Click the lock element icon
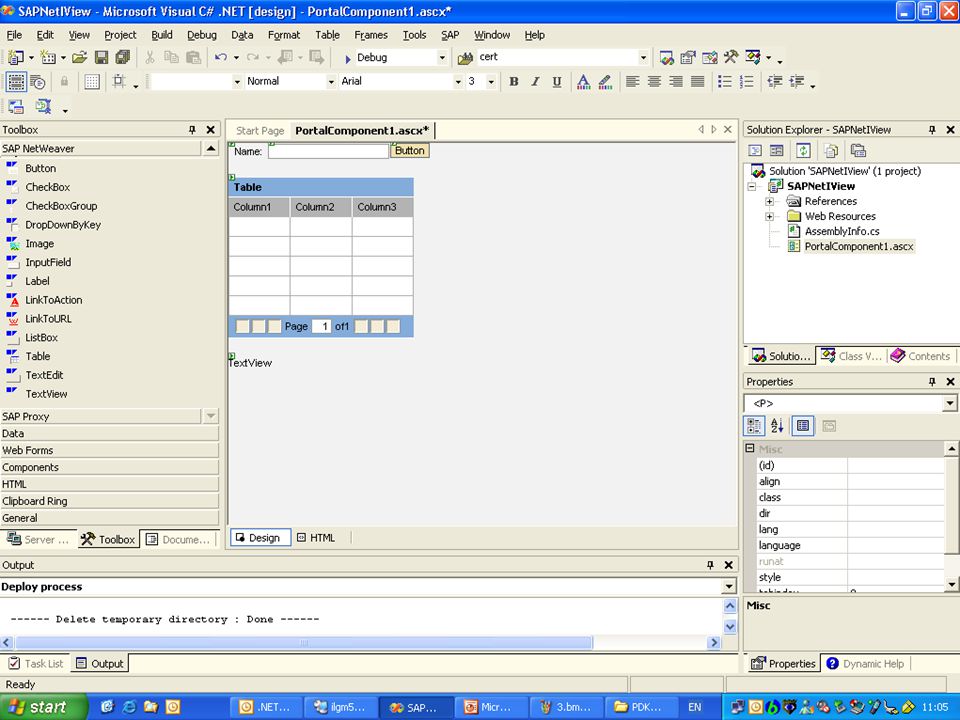Viewport: 960px width, 720px height. click(x=64, y=81)
